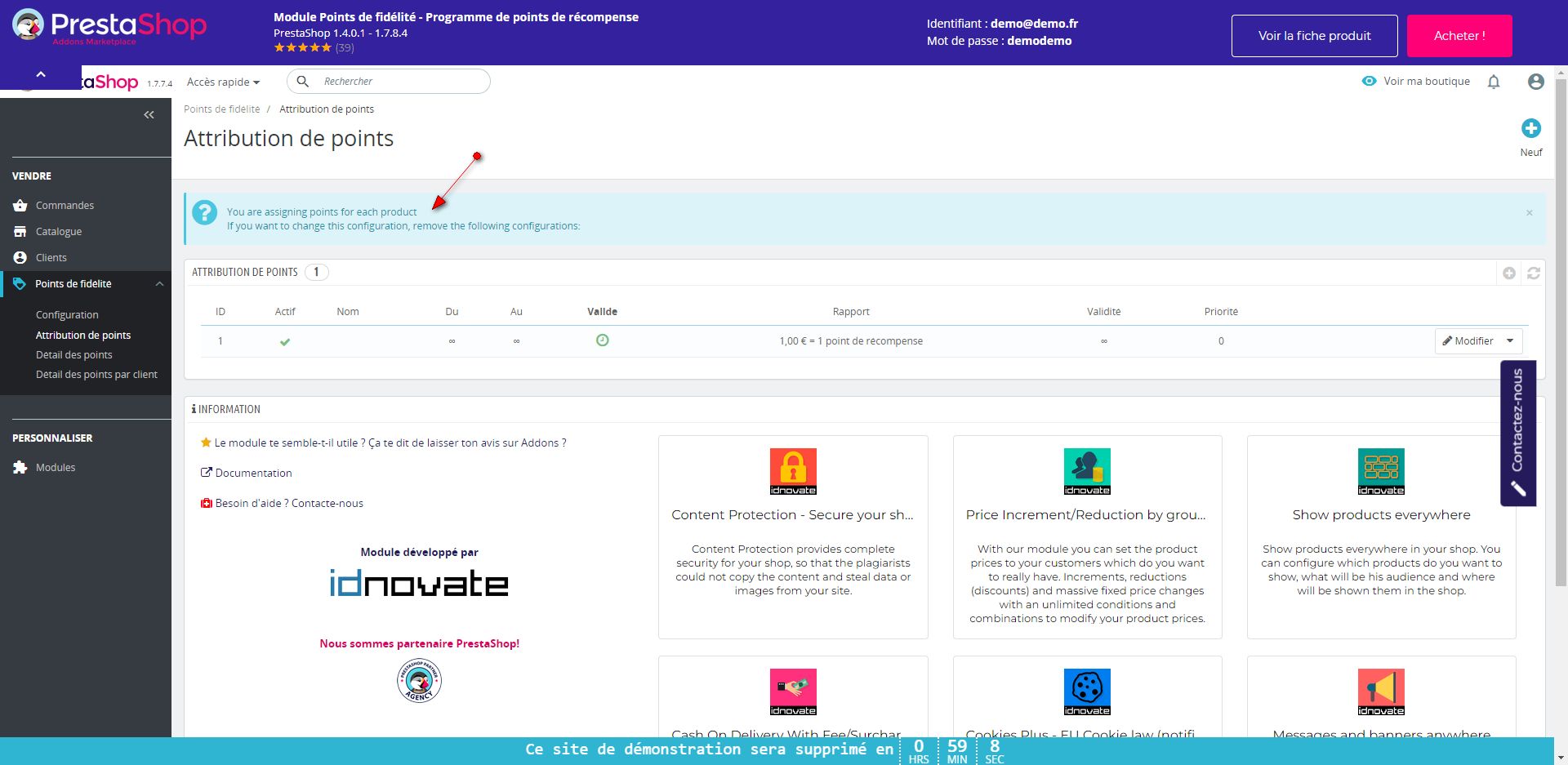
Task: Click the Rapport cell '1,00 € = 1 point de recompense'
Action: click(x=851, y=341)
